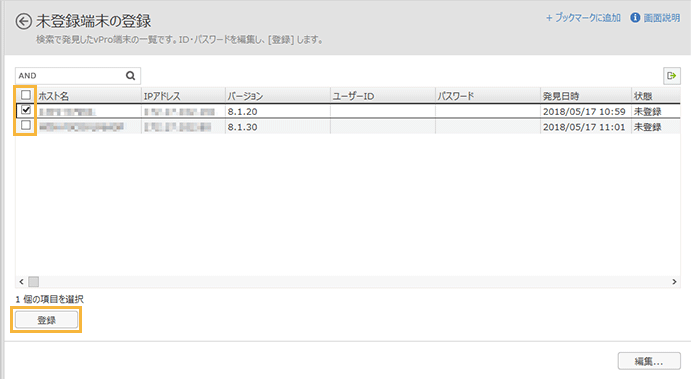Click the password cell of 8.1.20 row
Viewport: 691px width, 379px height.
(488, 111)
